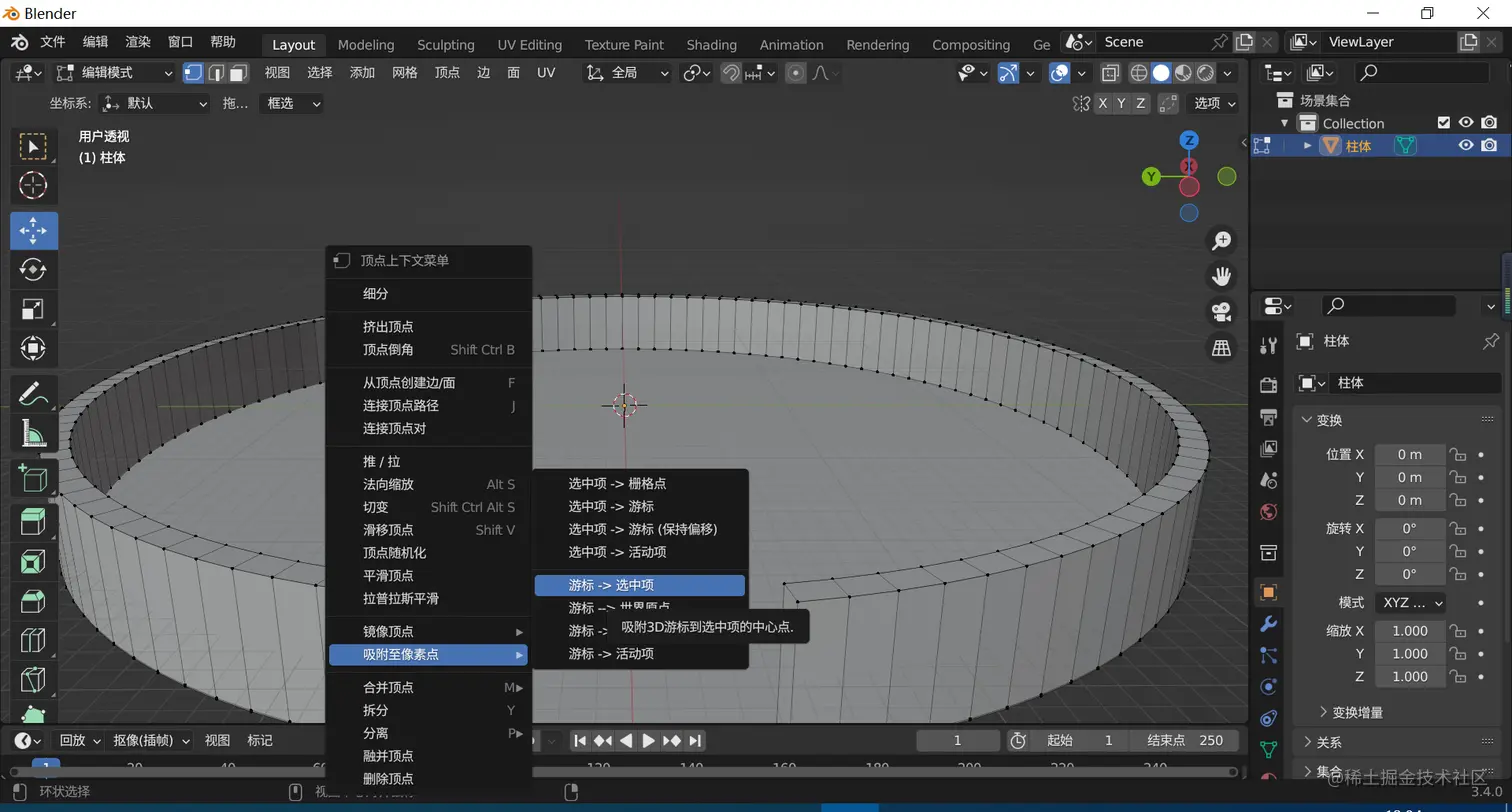Click the 缩放 Z value field
The width and height of the screenshot is (1512, 812).
[x=1410, y=677]
